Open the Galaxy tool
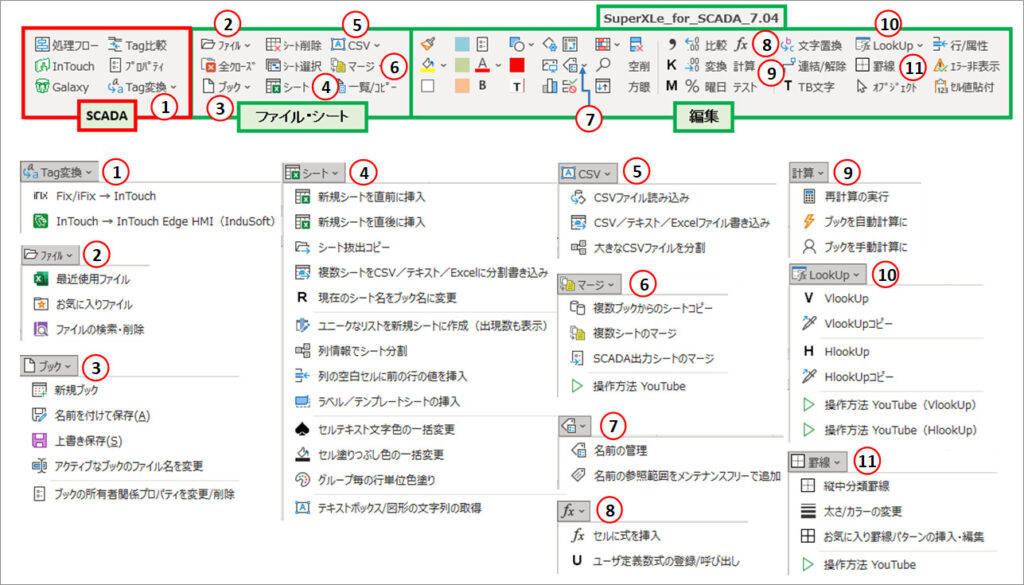The width and height of the screenshot is (1024, 585). (x=62, y=86)
